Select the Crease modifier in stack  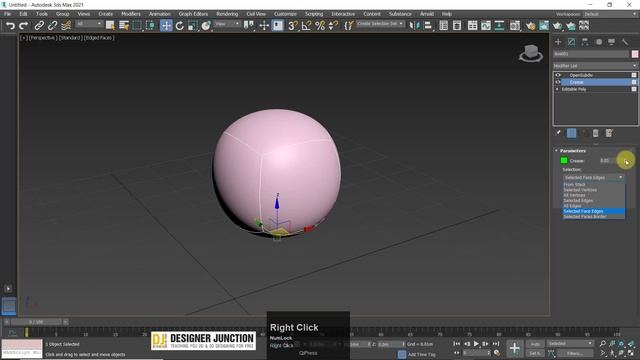(x=596, y=82)
